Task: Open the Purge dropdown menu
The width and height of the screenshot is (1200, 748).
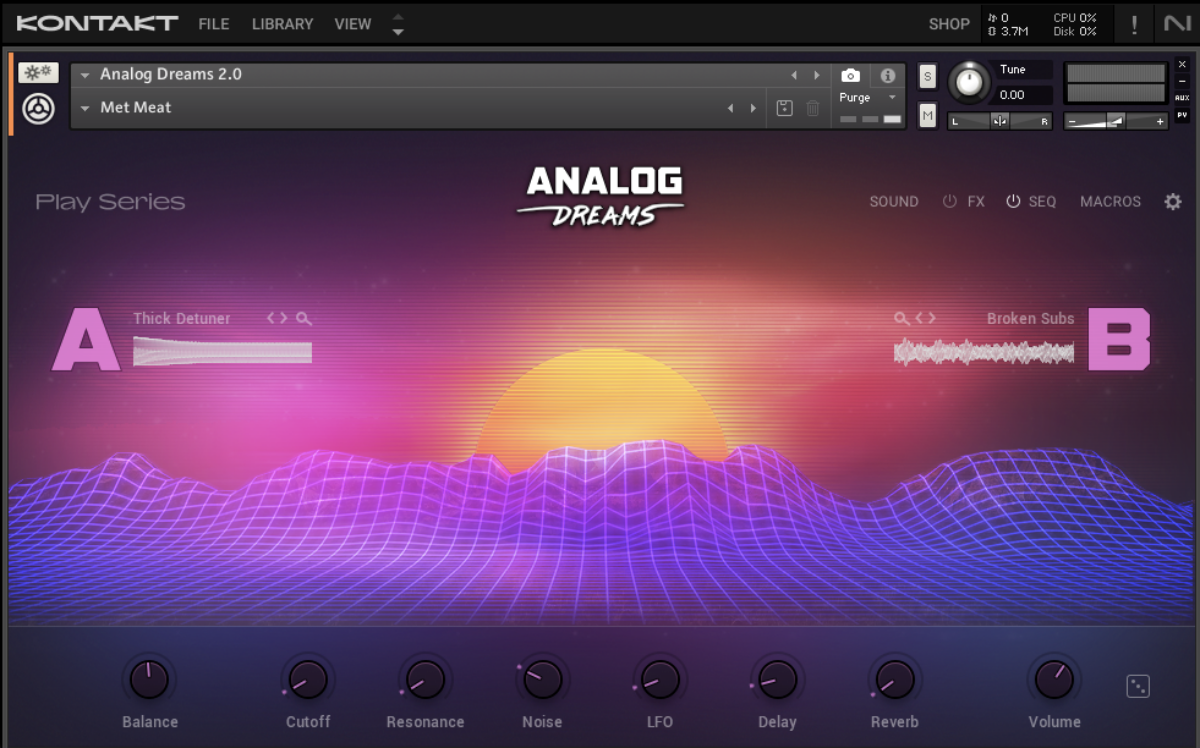Action: point(868,98)
